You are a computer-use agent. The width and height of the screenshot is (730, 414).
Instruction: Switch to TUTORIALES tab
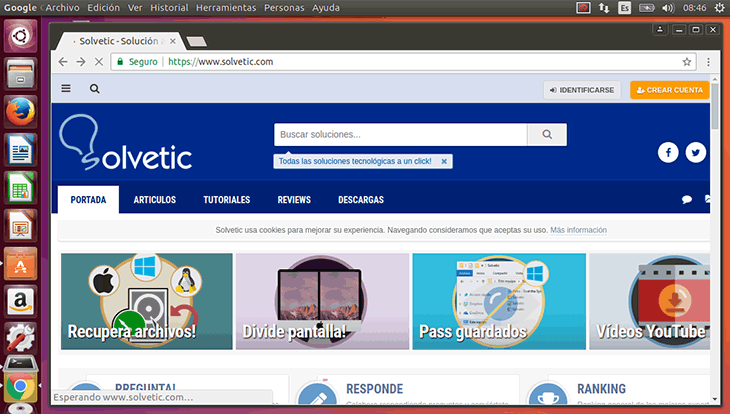coord(227,200)
